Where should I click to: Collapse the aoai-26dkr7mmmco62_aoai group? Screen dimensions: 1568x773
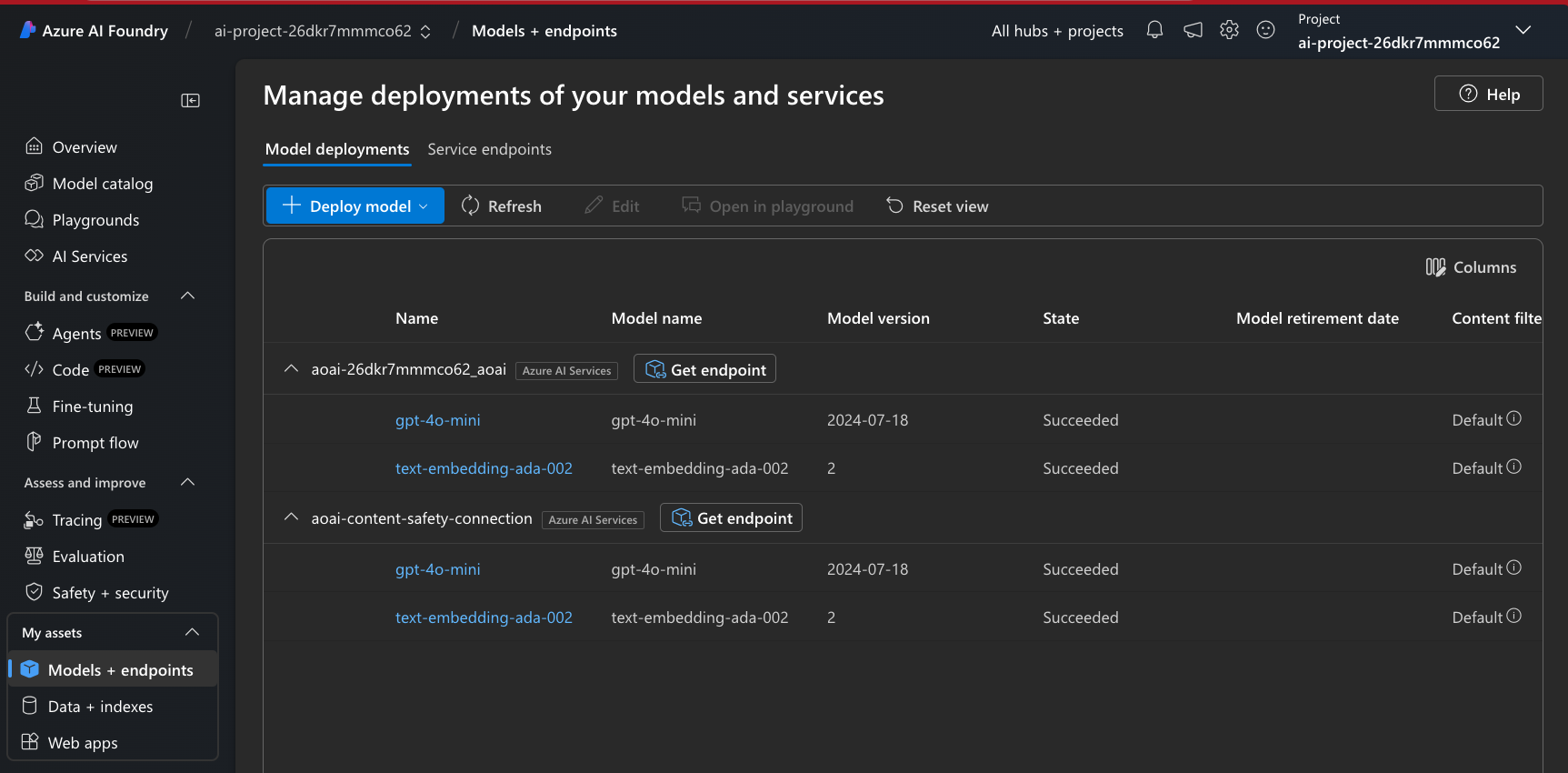pyautogui.click(x=291, y=368)
